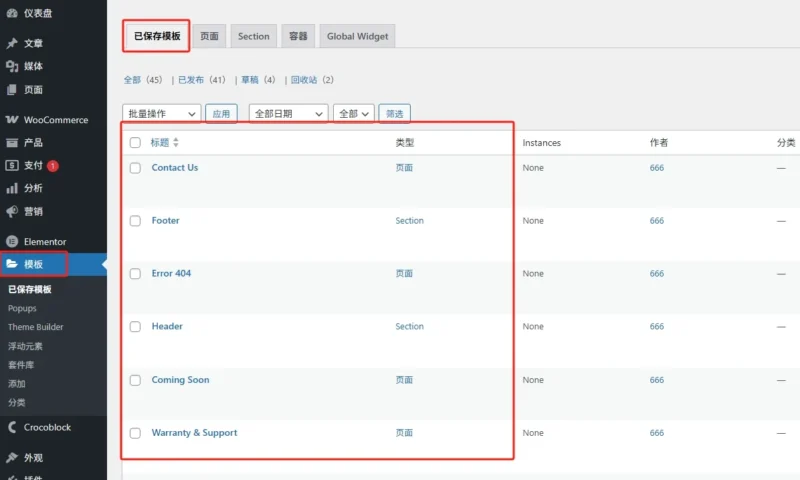Click the products box icon beside 产品
Image resolution: width=800 pixels, height=480 pixels.
pos(12,143)
